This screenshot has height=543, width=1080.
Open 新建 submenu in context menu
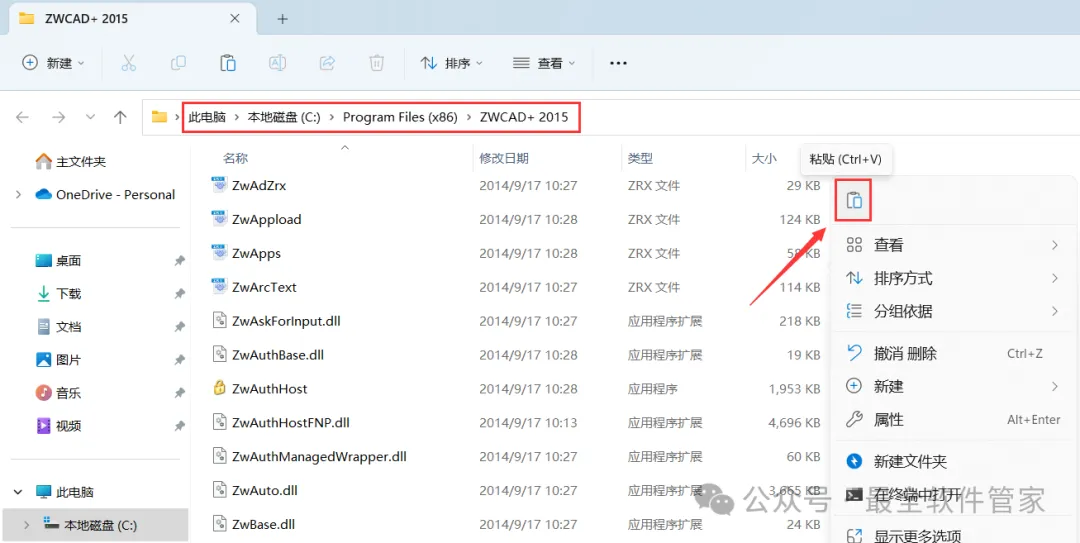coord(953,387)
